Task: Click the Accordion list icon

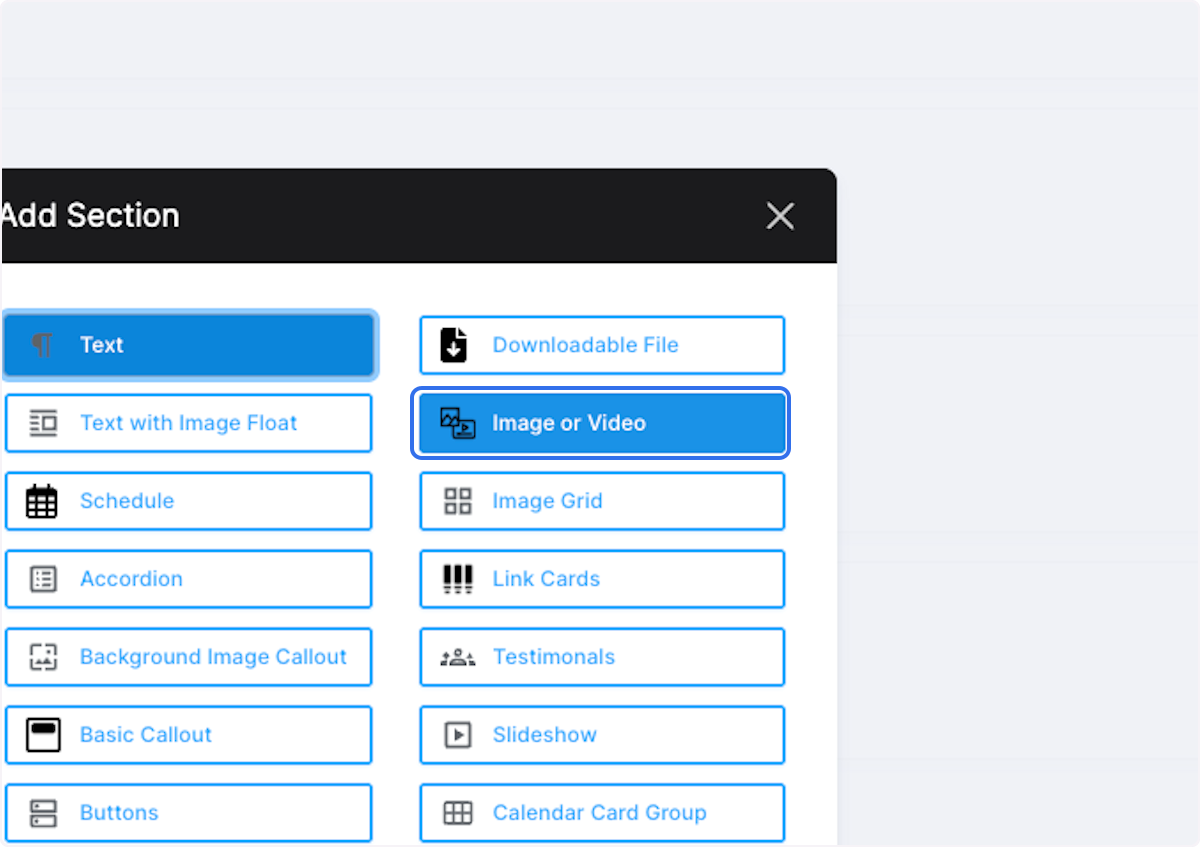Action: [43, 579]
